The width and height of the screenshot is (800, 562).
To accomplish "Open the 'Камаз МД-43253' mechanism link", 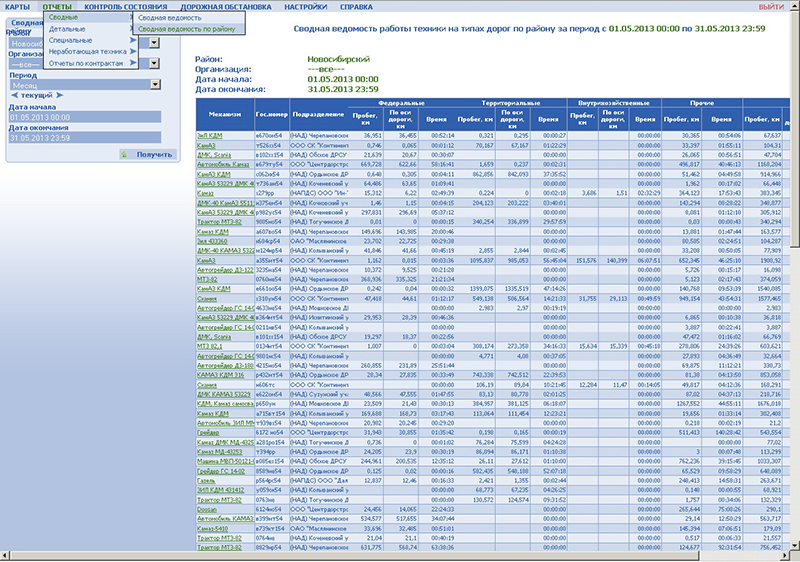I will click(219, 452).
